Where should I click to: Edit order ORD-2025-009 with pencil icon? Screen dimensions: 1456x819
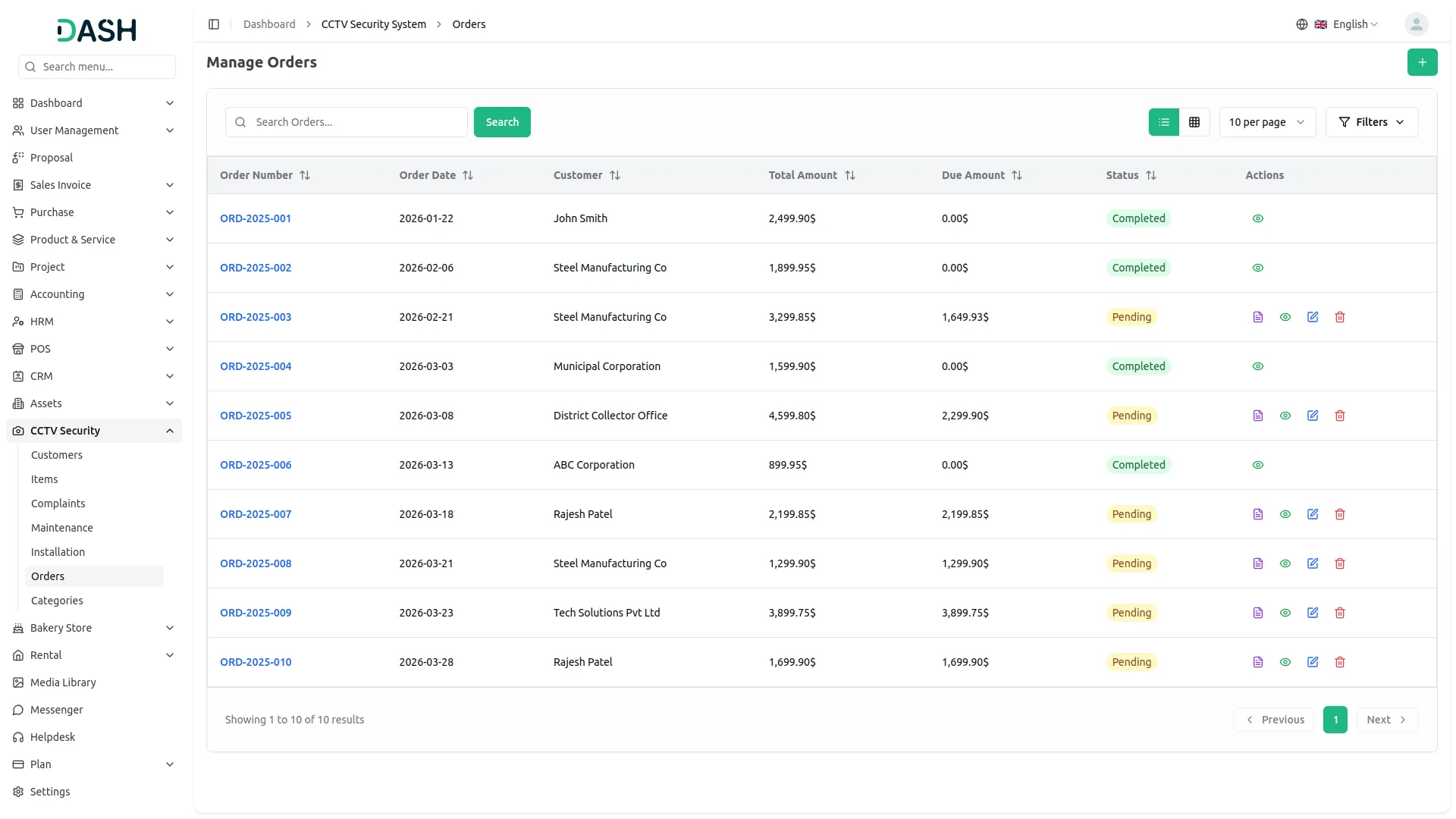[1313, 613]
